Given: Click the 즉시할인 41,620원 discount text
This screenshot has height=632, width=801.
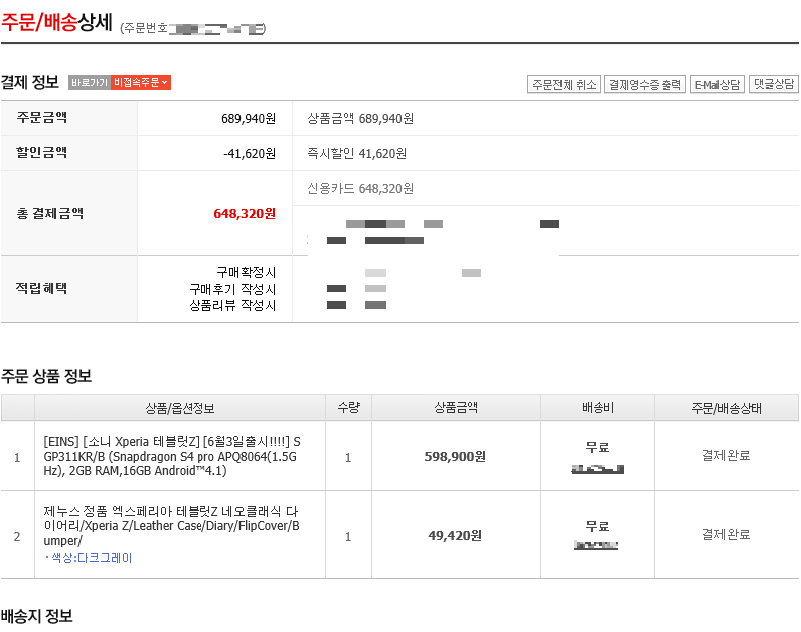Looking at the screenshot, I should point(357,153).
